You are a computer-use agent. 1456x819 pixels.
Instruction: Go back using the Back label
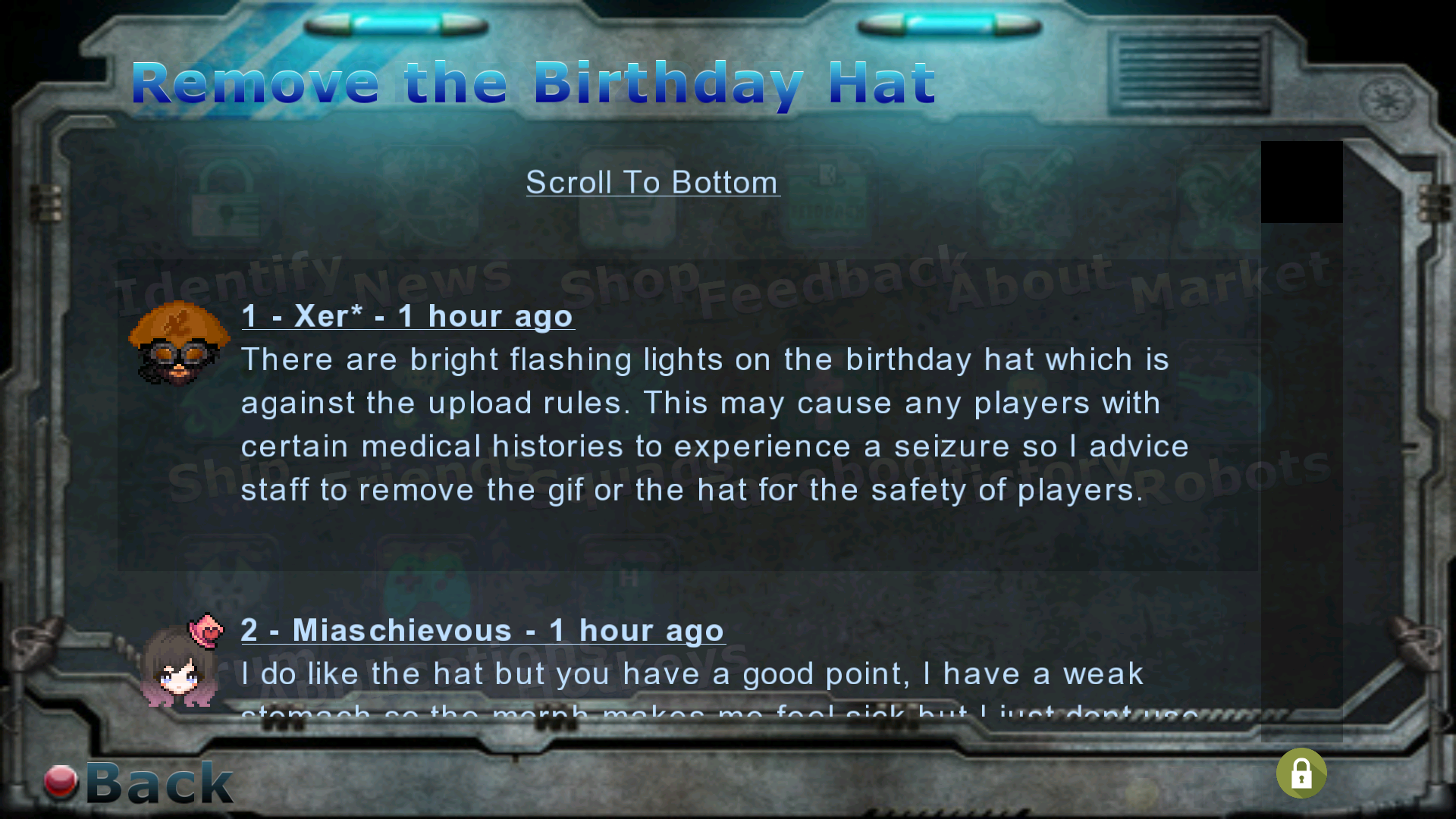pyautogui.click(x=159, y=783)
